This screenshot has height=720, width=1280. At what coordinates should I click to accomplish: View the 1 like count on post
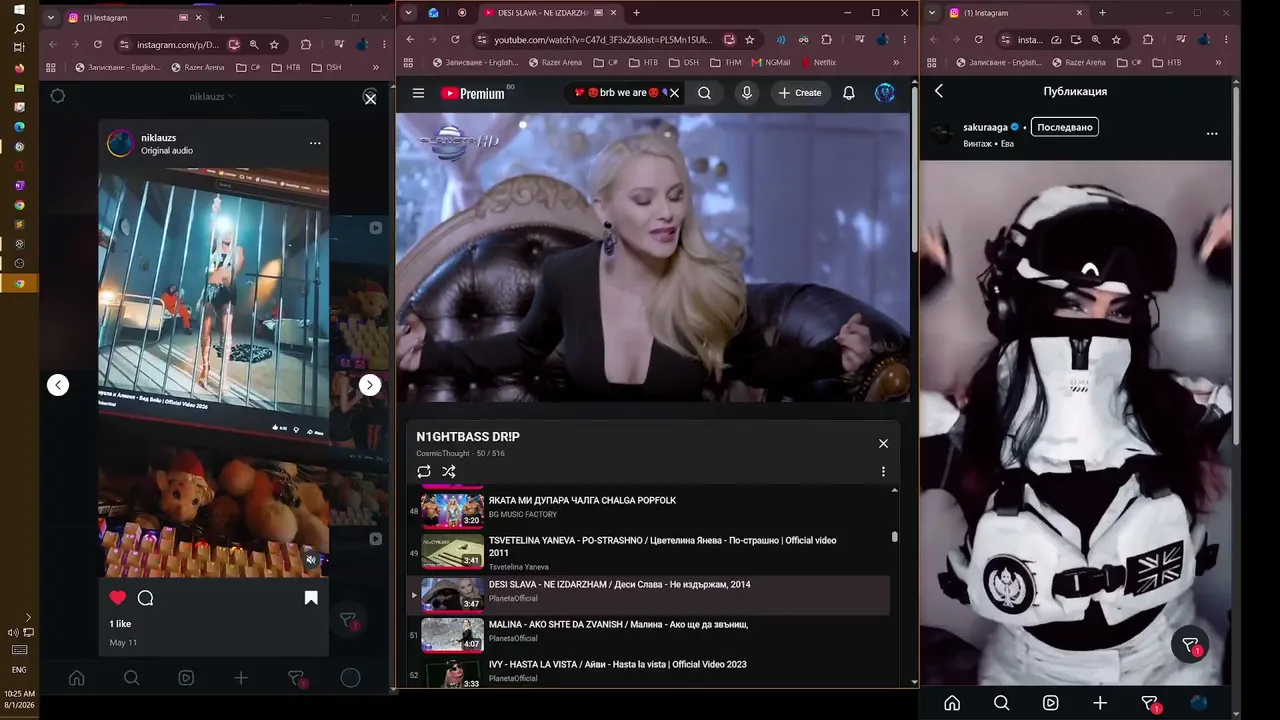120,624
